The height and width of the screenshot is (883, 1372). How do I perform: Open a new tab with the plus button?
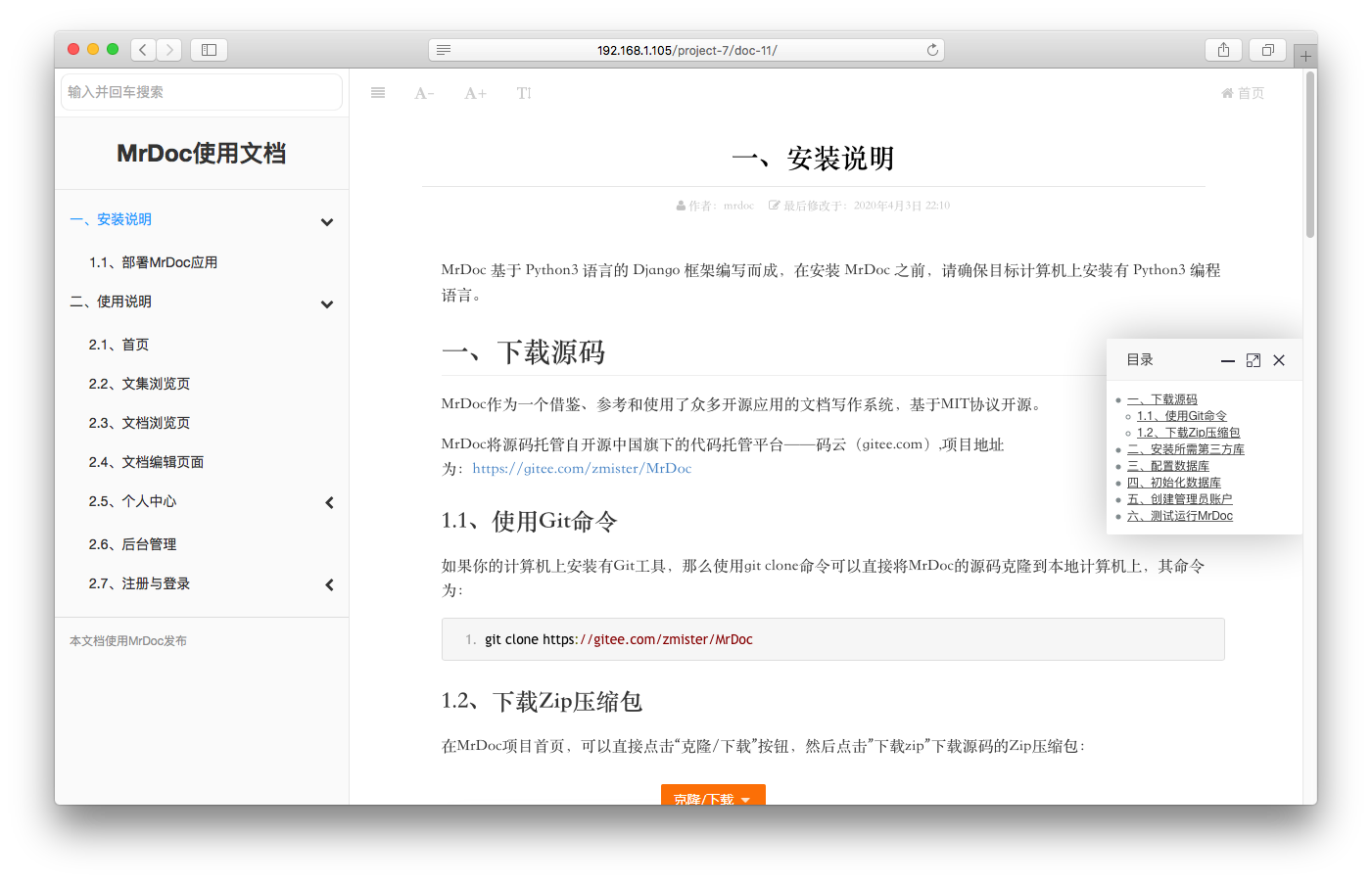1305,56
